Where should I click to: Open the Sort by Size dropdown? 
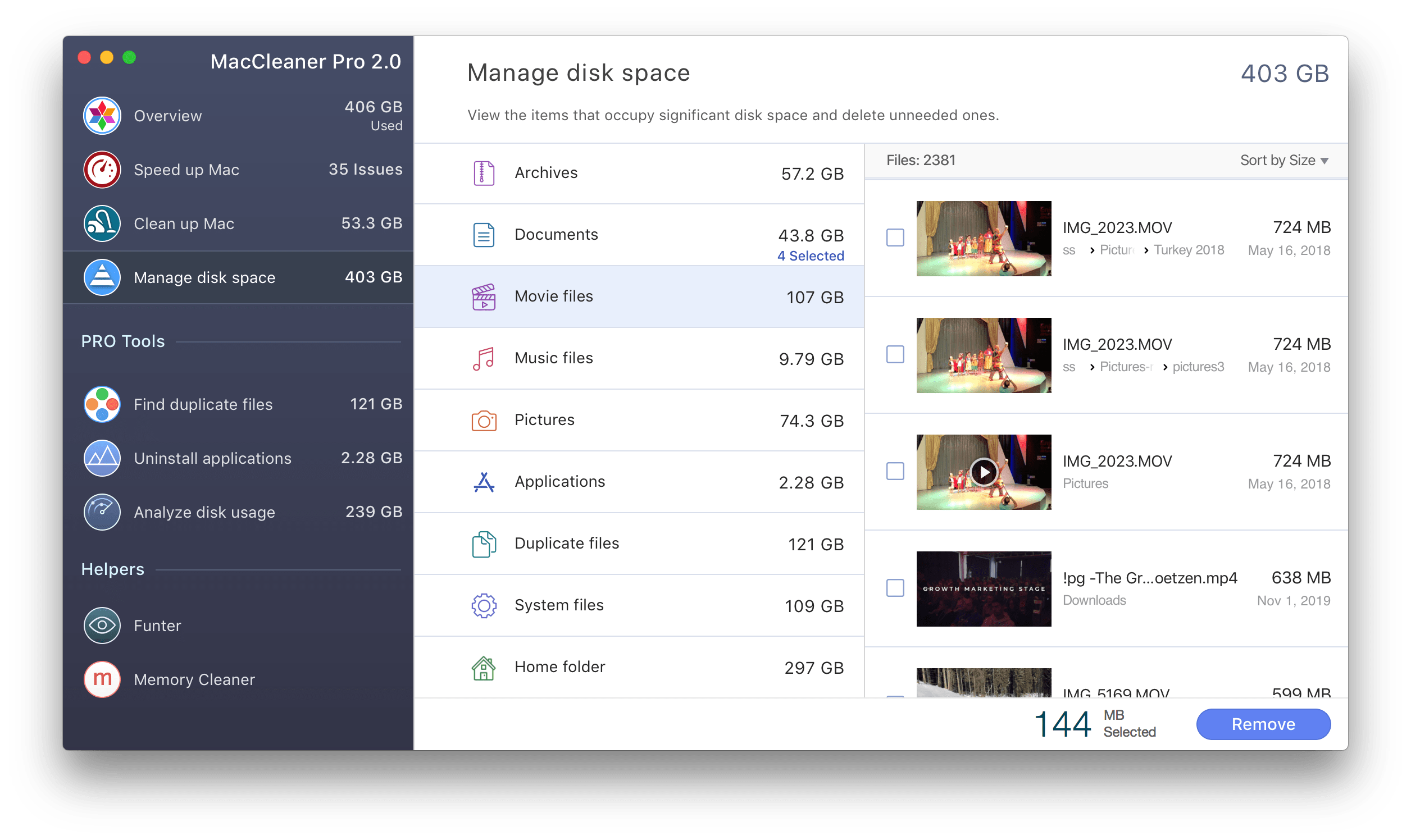1283,160
